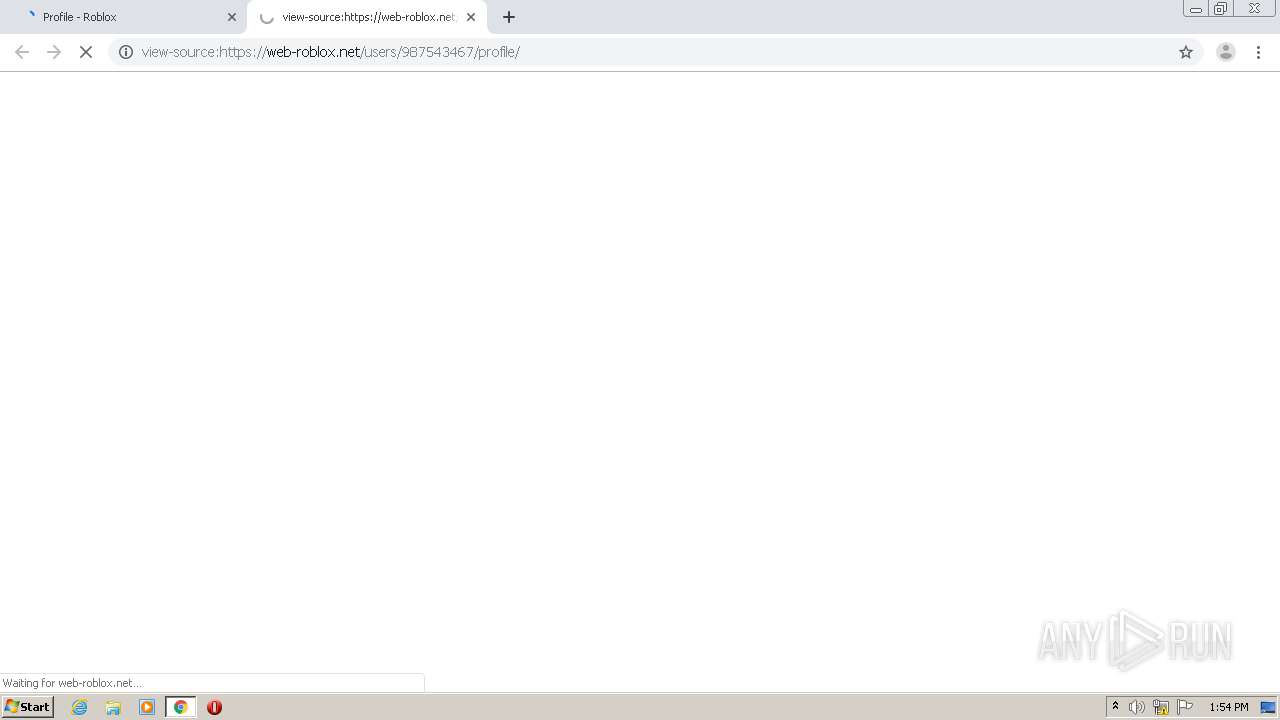Show hidden system tray icons
1280x720 pixels.
click(1116, 707)
